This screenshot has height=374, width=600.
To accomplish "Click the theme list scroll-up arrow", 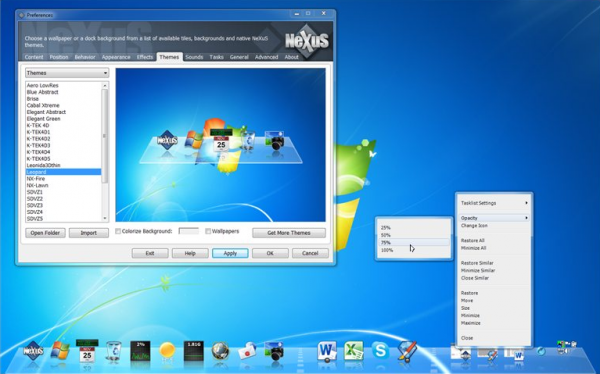I will 105,85.
